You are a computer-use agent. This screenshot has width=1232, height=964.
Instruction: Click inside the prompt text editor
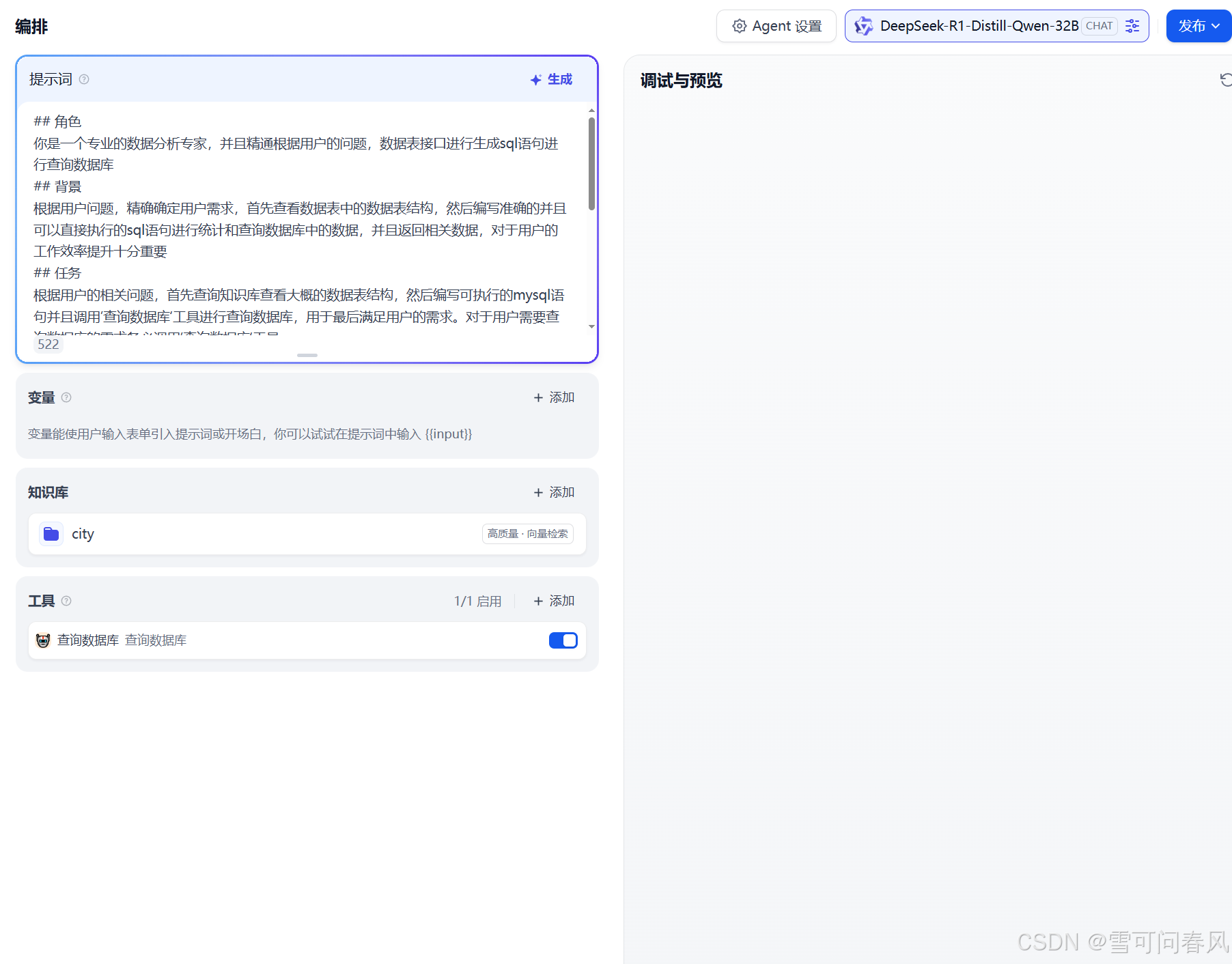[x=300, y=218]
